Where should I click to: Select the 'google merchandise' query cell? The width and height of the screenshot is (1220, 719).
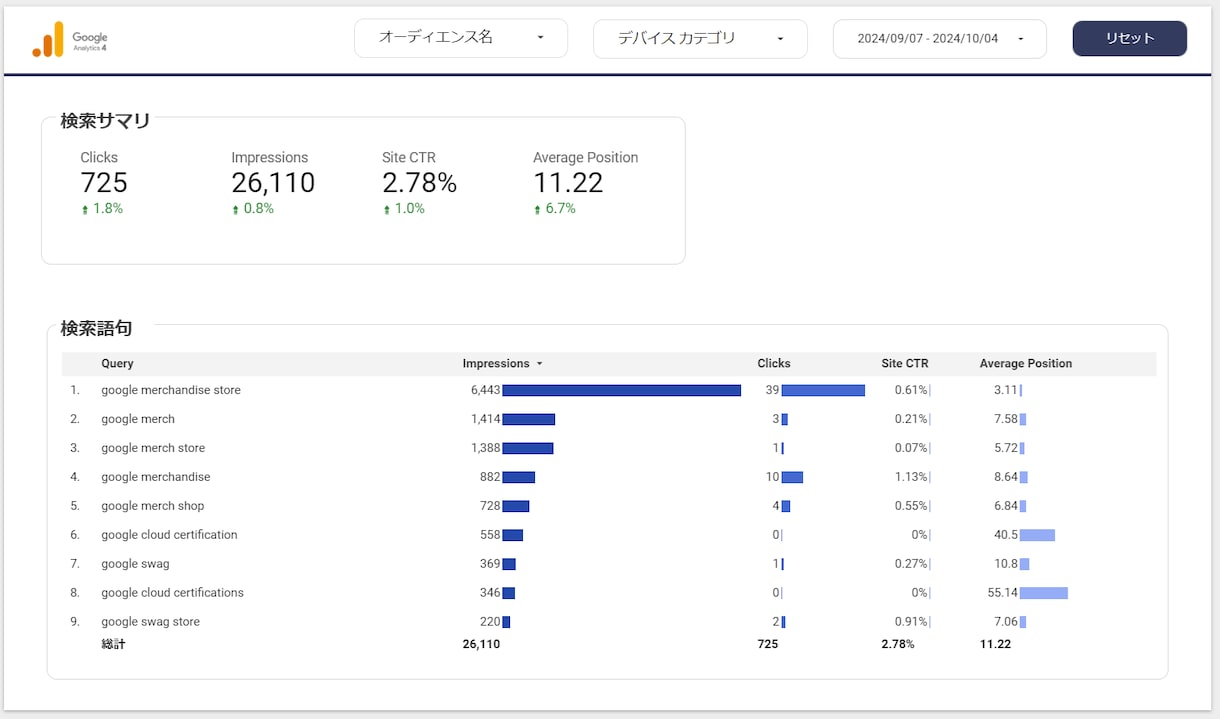click(156, 477)
